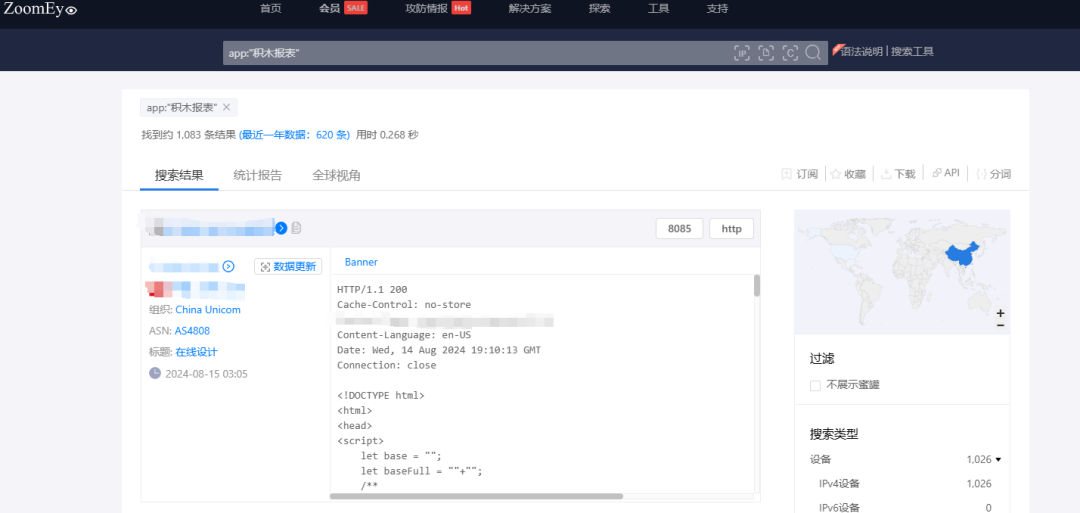This screenshot has width=1080, height=513.
Task: Click the Hot badge next to 攻防情报
Action: pyautogui.click(x=461, y=8)
